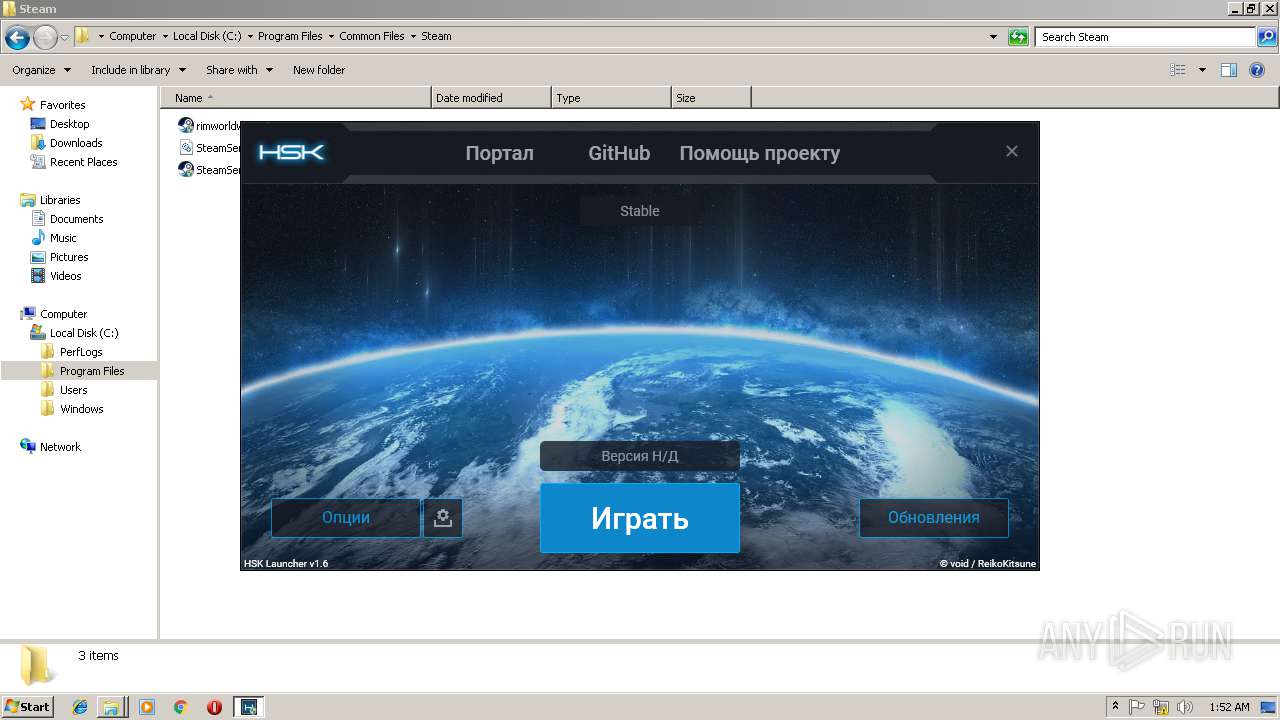Click Common Files in address breadcrumb
This screenshot has height=720, width=1280.
tap(372, 36)
